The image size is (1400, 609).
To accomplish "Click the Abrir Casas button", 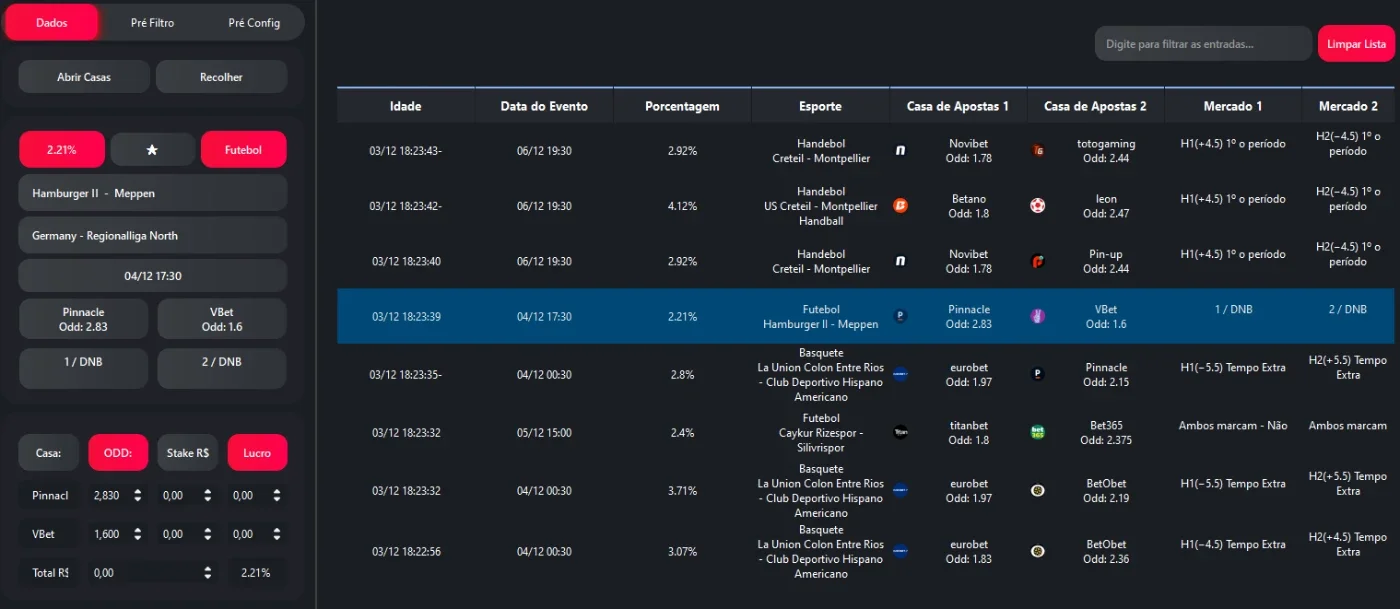I will tap(84, 77).
